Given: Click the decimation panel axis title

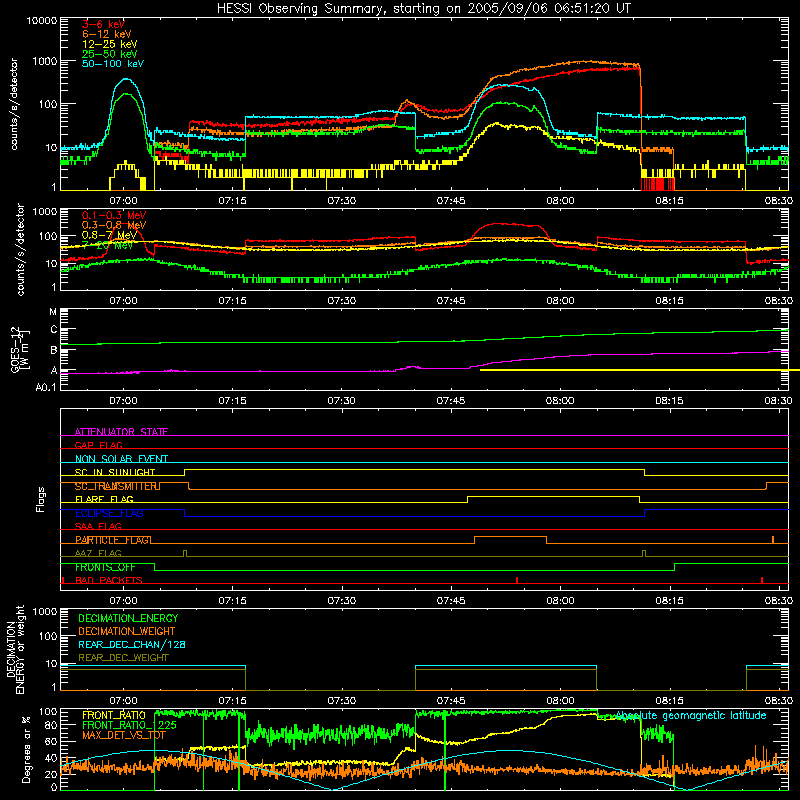Looking at the screenshot, I should pyautogui.click(x=15, y=649).
